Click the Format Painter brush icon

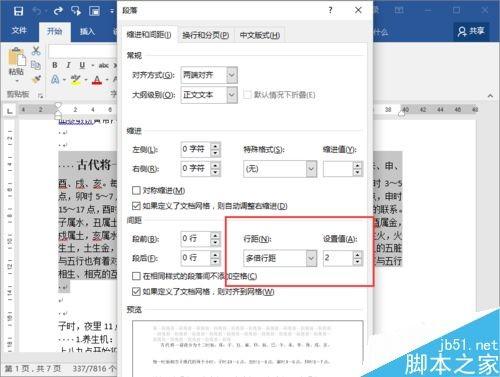(x=36, y=79)
